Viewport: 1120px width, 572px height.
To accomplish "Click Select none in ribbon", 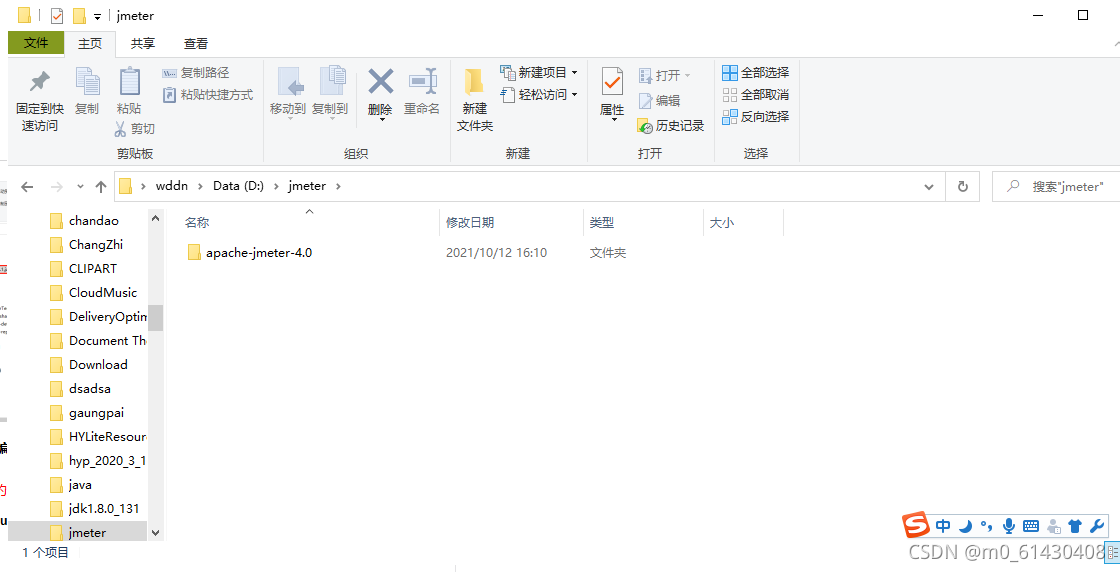I will 756,94.
